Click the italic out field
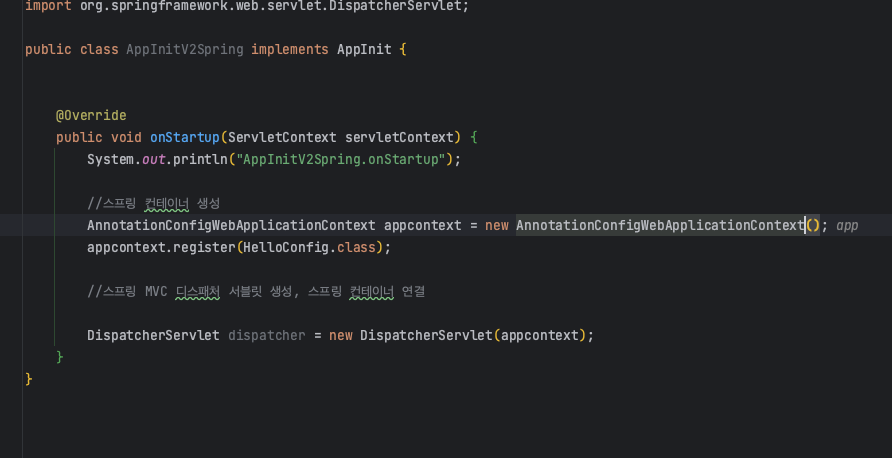Image resolution: width=892 pixels, height=458 pixels. [x=154, y=159]
